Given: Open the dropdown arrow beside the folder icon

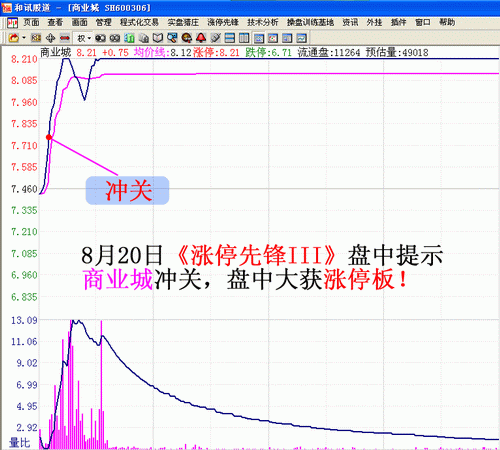Looking at the screenshot, I should pos(24,38).
